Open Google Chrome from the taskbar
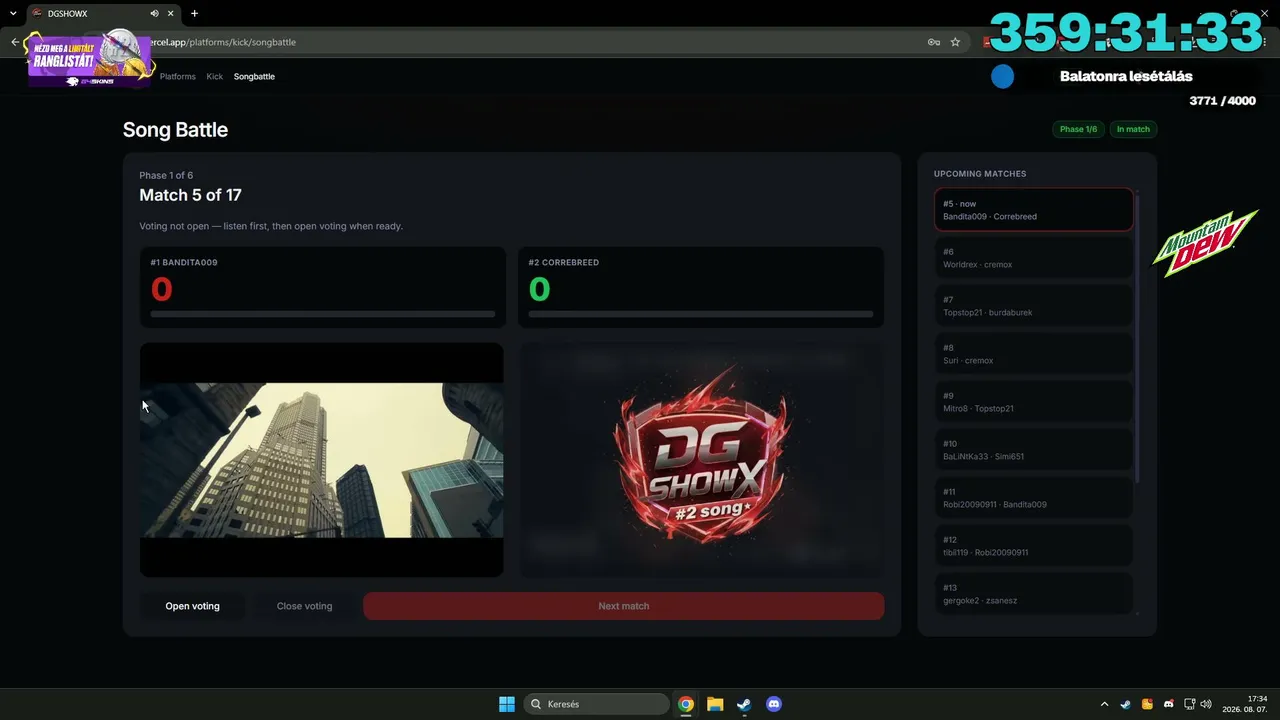The image size is (1280, 720). [686, 704]
